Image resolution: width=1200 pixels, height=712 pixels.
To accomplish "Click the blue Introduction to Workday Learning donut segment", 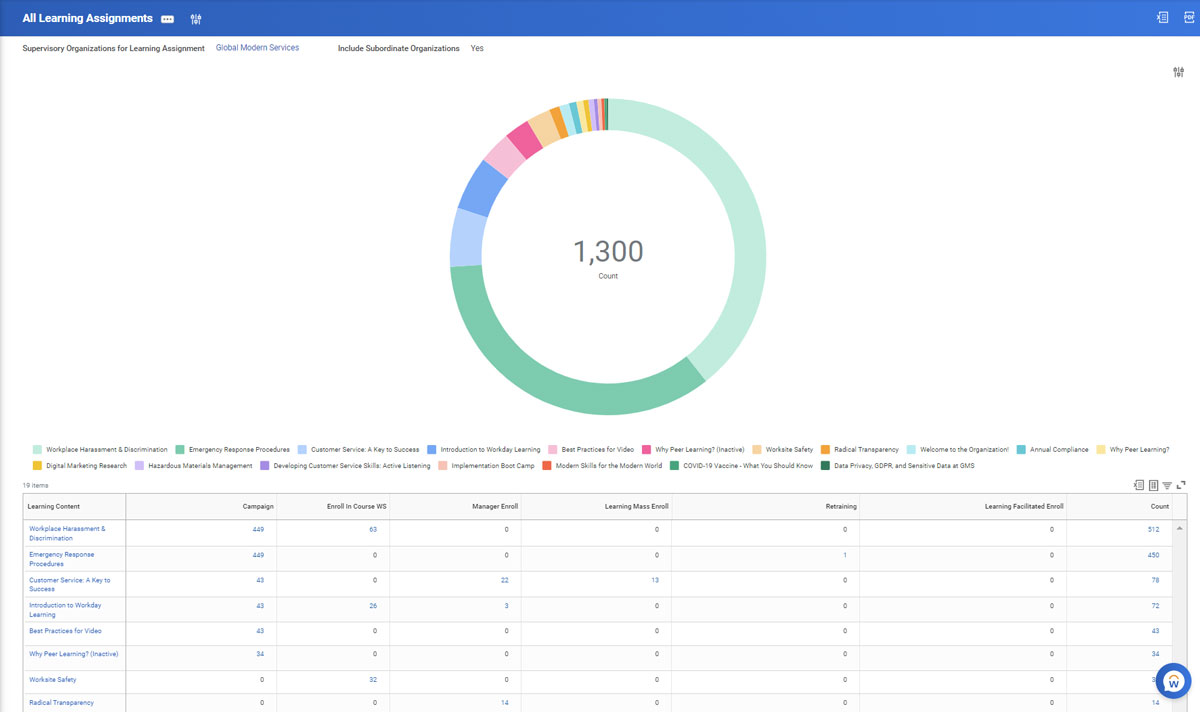I will 481,188.
